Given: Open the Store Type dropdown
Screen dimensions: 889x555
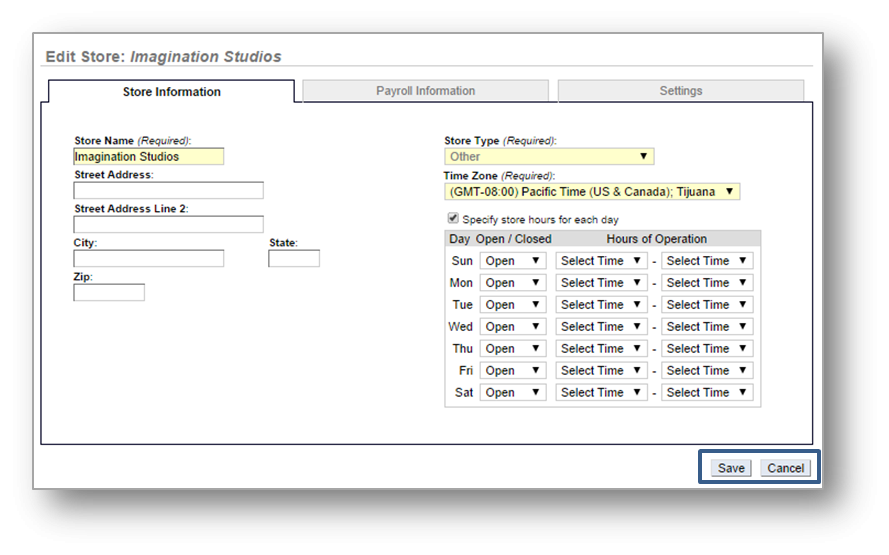Looking at the screenshot, I should [549, 156].
